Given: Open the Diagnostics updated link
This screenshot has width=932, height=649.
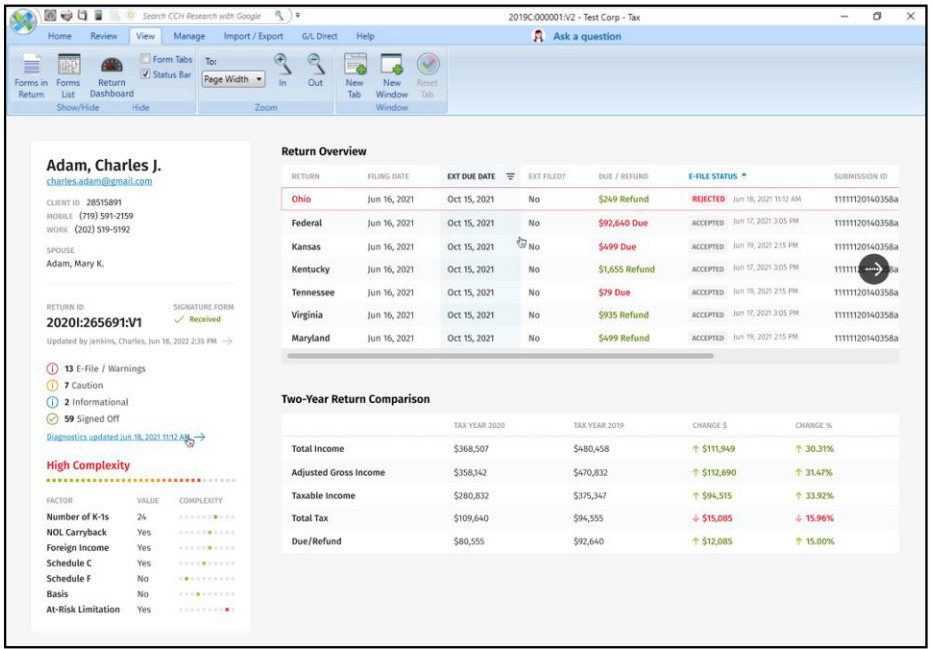Looking at the screenshot, I should (x=118, y=437).
